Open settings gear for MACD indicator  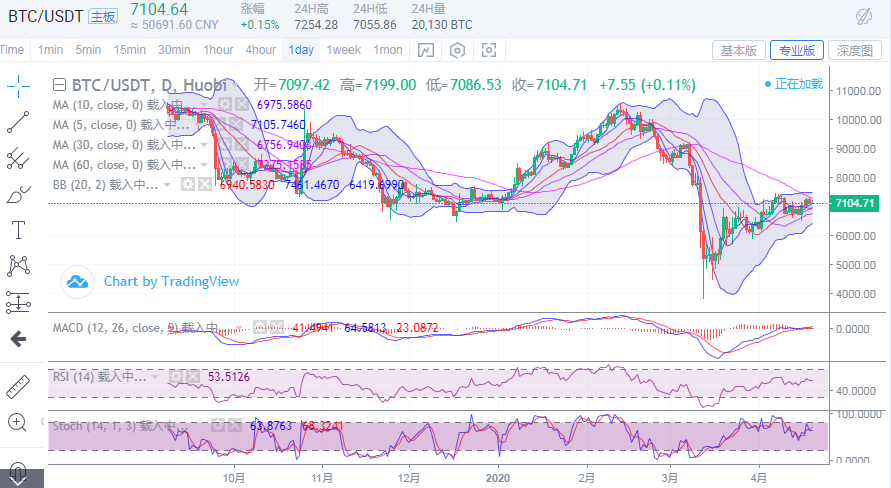(x=260, y=327)
